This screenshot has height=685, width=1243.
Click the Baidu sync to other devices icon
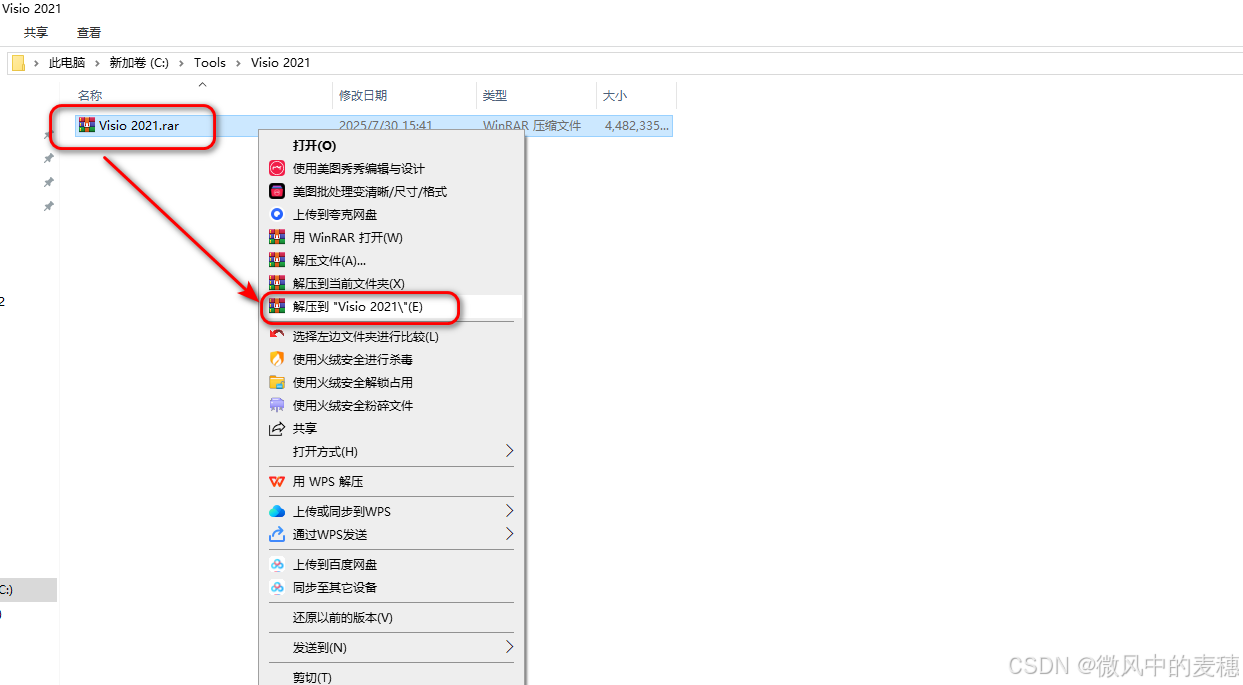click(277, 587)
